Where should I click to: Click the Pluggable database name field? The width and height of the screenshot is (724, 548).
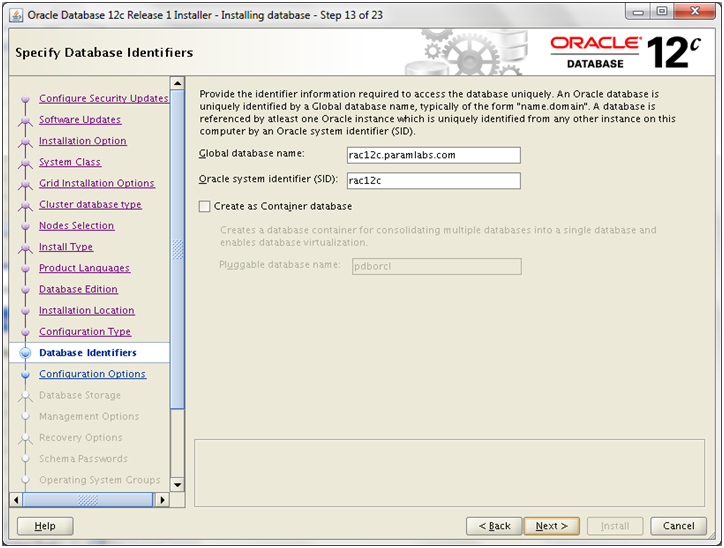pyautogui.click(x=437, y=266)
